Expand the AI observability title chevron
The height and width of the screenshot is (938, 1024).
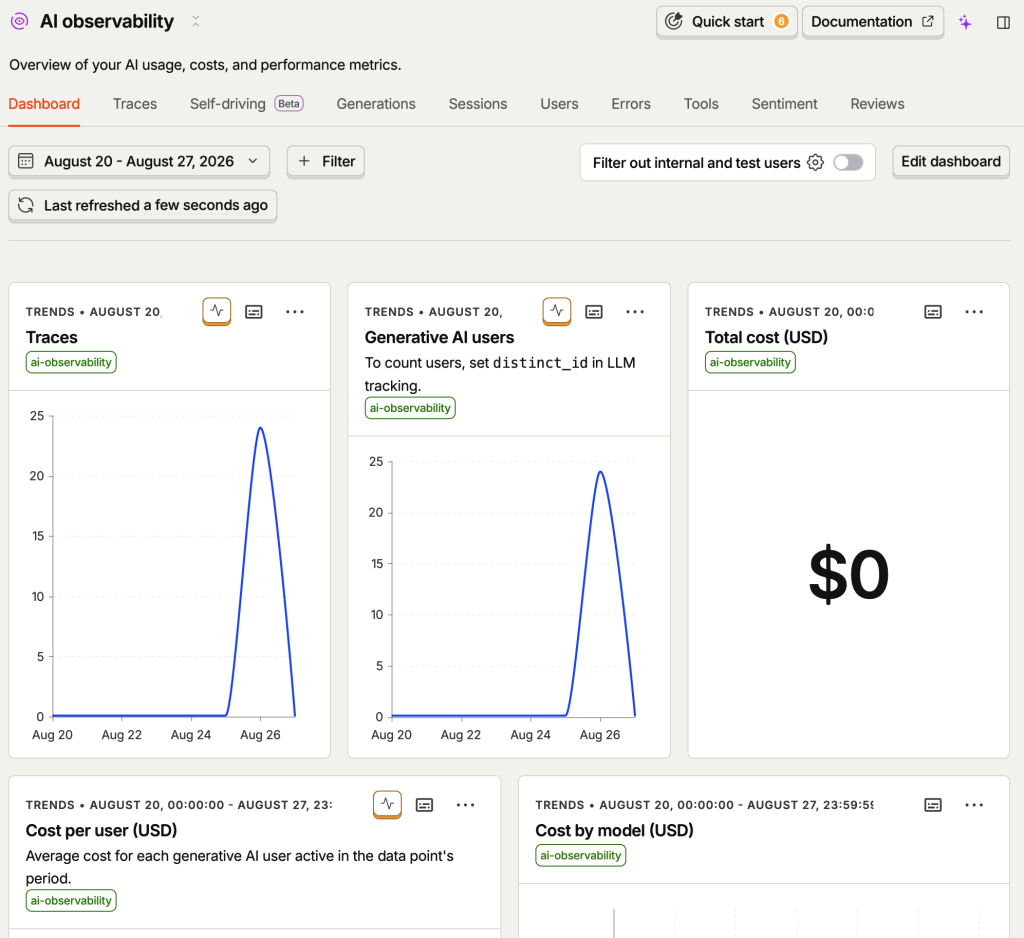pos(195,22)
